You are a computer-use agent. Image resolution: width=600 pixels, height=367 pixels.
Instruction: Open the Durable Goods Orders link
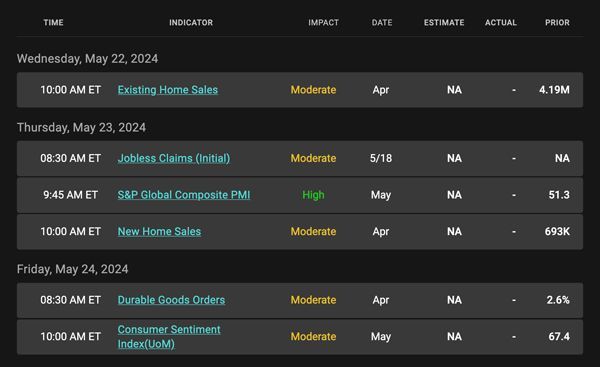click(171, 300)
